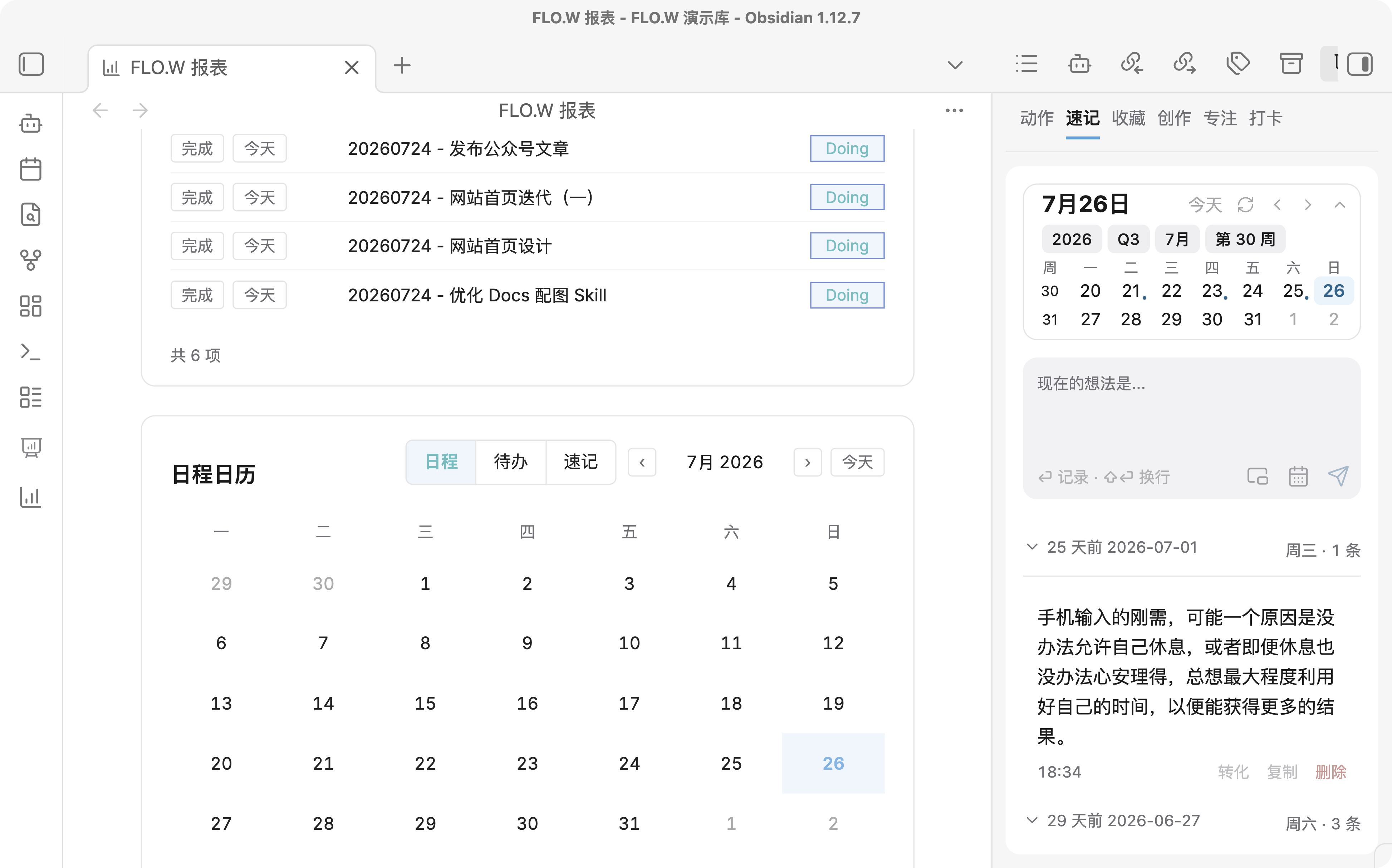Toggle the left sidebar icon in title bar
The image size is (1392, 868).
(31, 64)
